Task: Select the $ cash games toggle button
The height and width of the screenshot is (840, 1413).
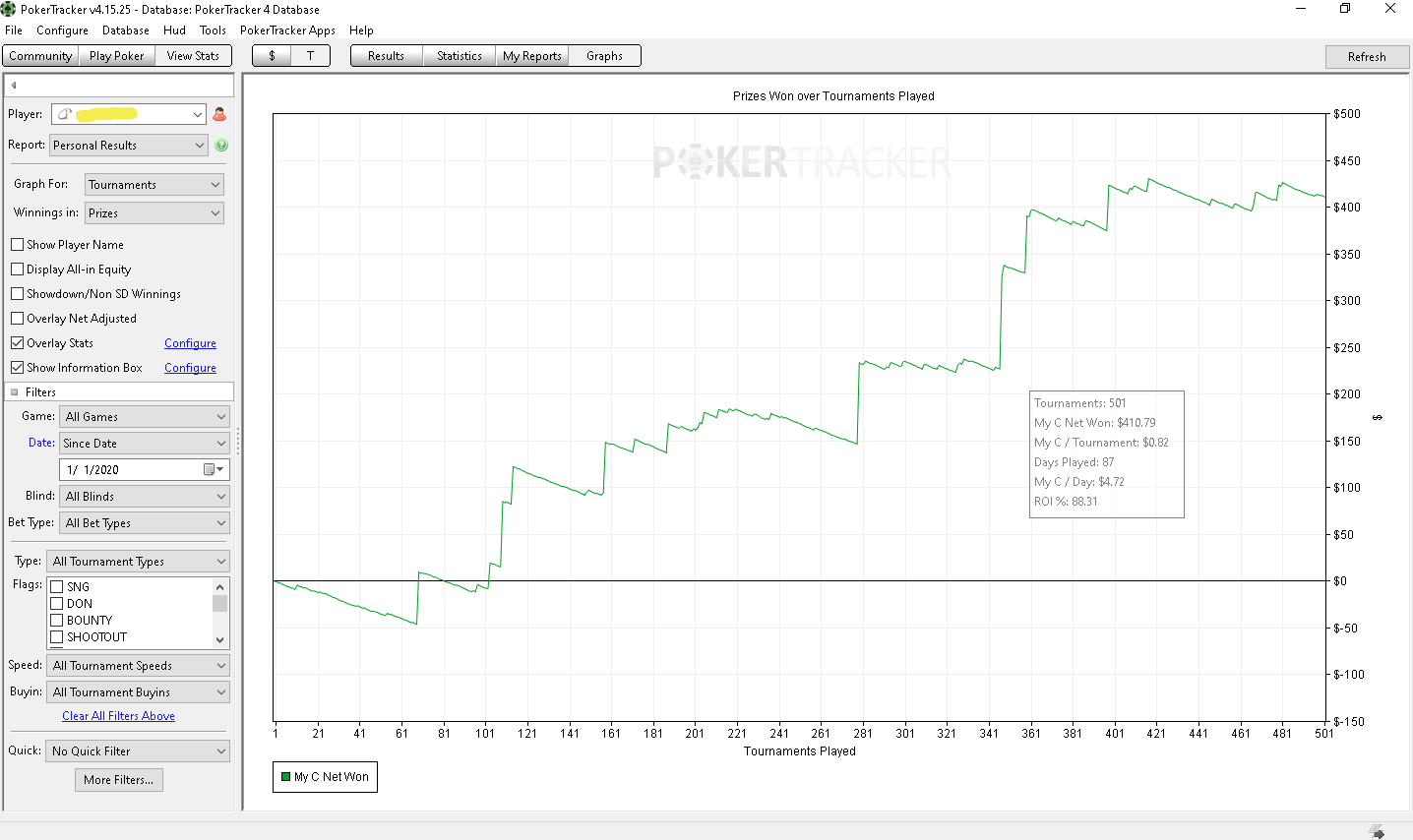Action: [x=272, y=56]
